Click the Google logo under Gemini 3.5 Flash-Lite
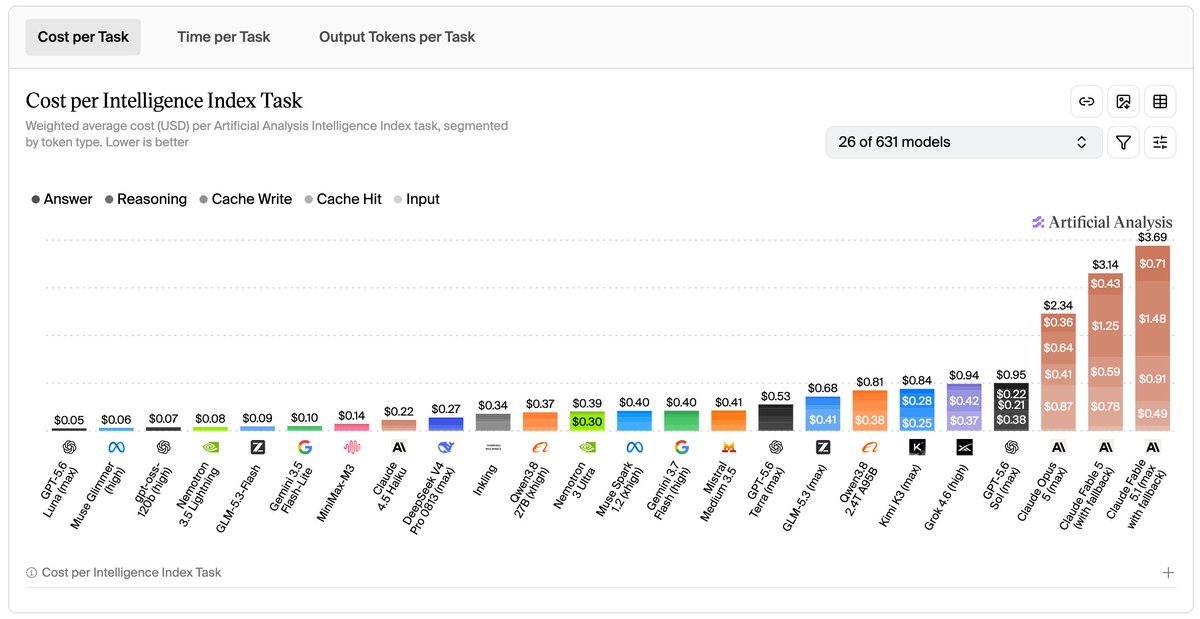Viewport: 1200px width, 619px height. [x=304, y=447]
